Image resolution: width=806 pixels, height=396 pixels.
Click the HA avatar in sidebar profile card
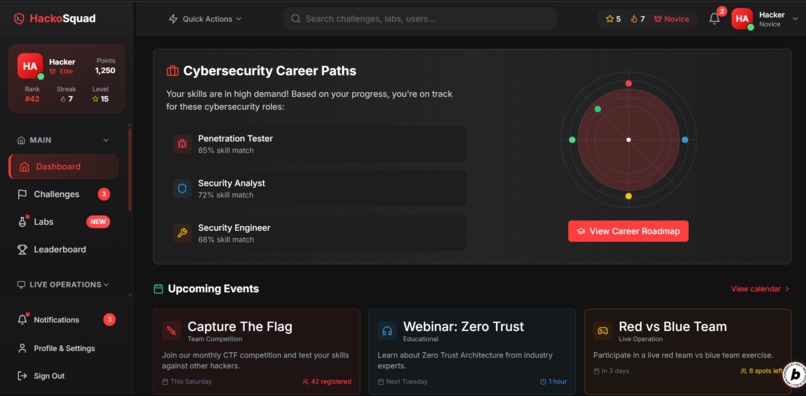pyautogui.click(x=30, y=66)
